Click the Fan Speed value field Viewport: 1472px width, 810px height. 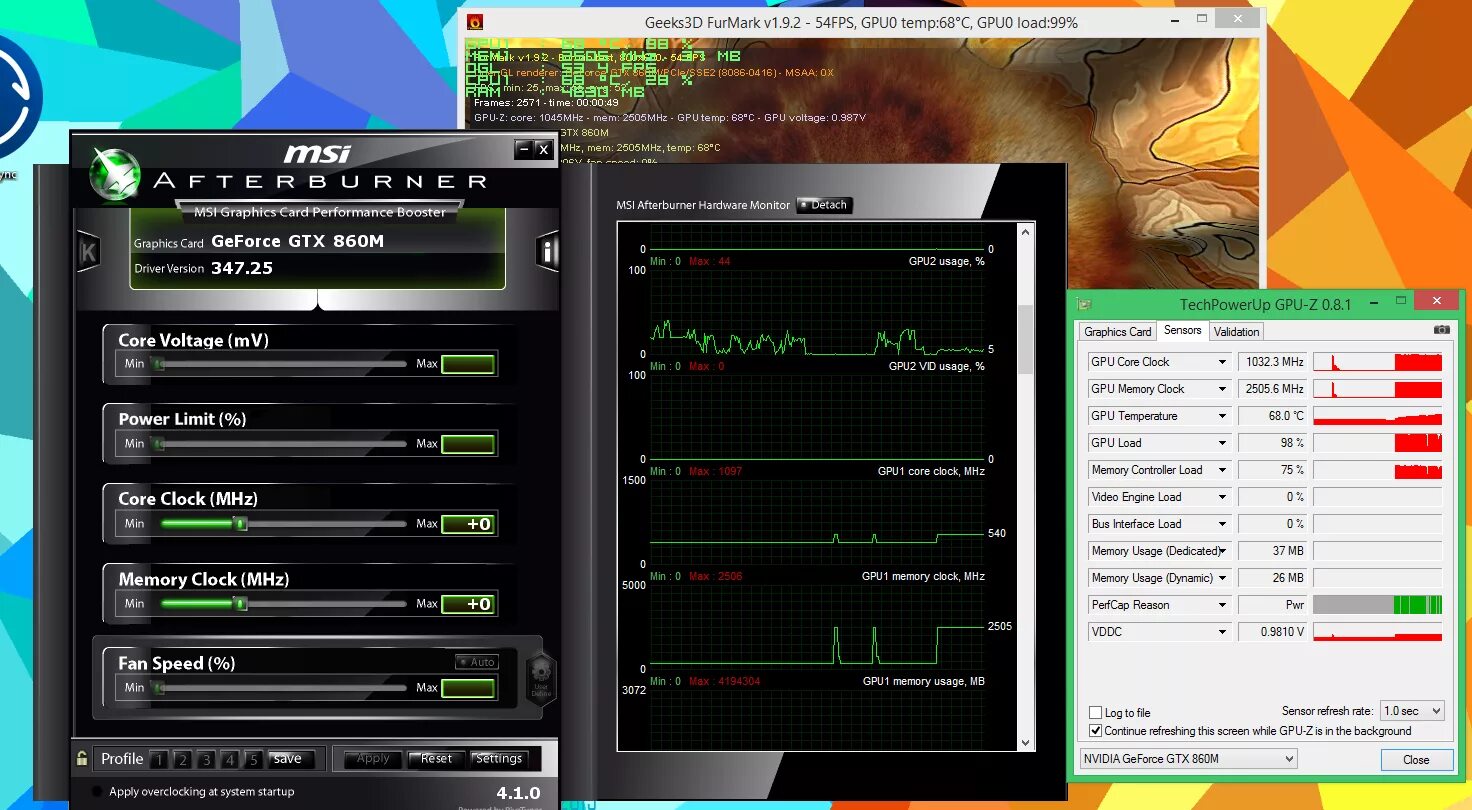point(469,688)
